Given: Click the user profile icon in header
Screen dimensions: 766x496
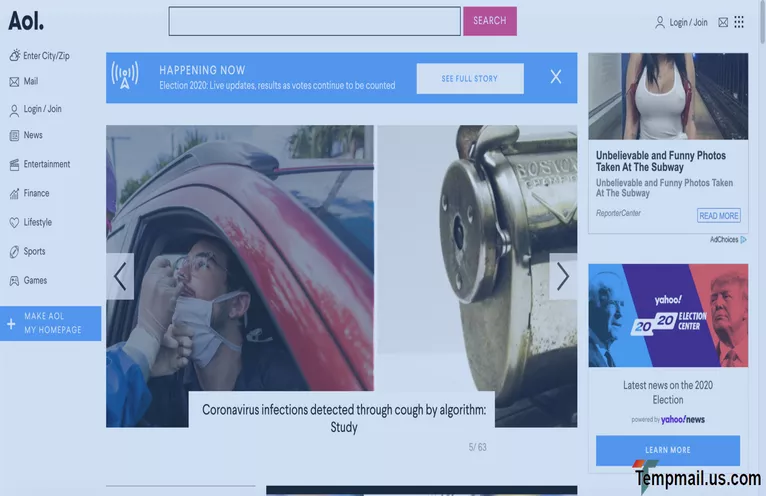Looking at the screenshot, I should pos(660,22).
